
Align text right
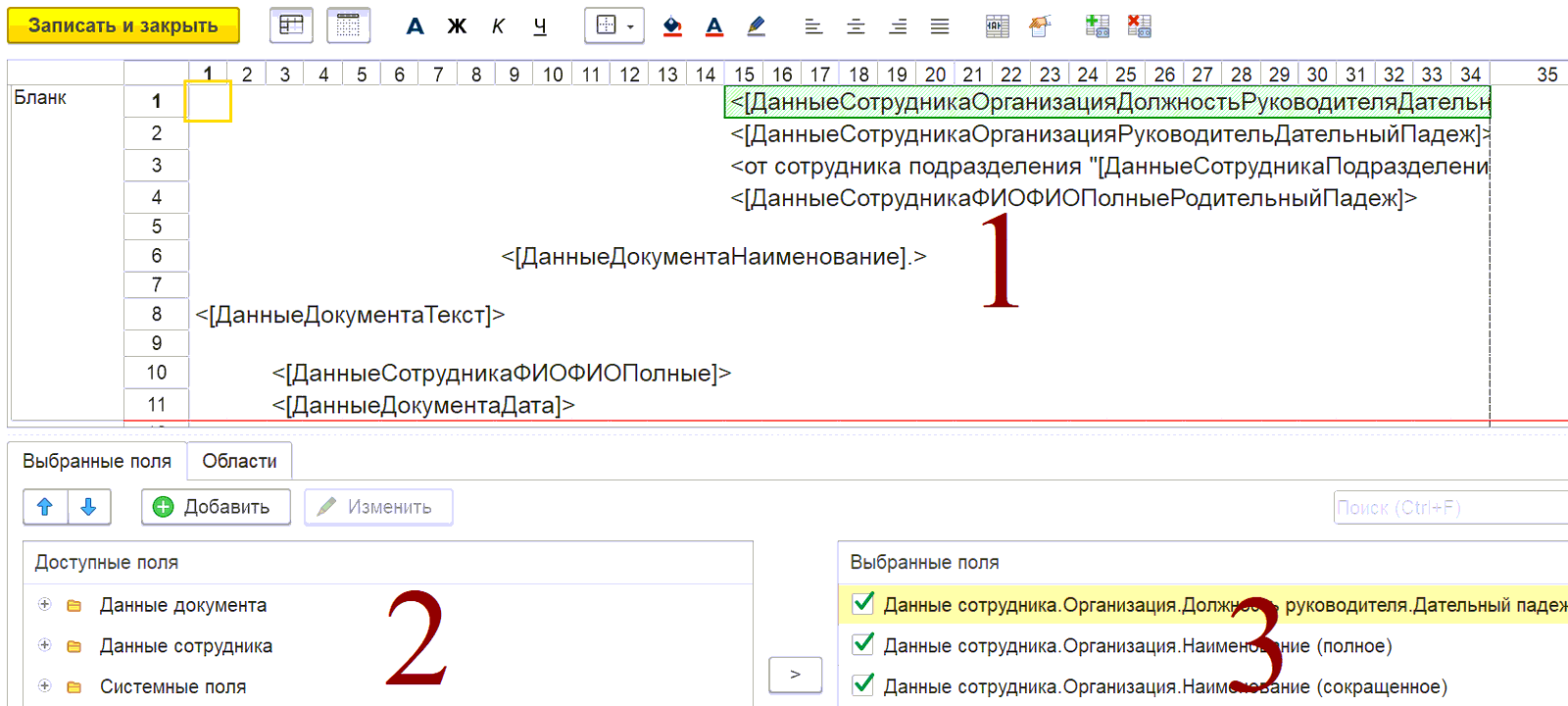coord(898,26)
